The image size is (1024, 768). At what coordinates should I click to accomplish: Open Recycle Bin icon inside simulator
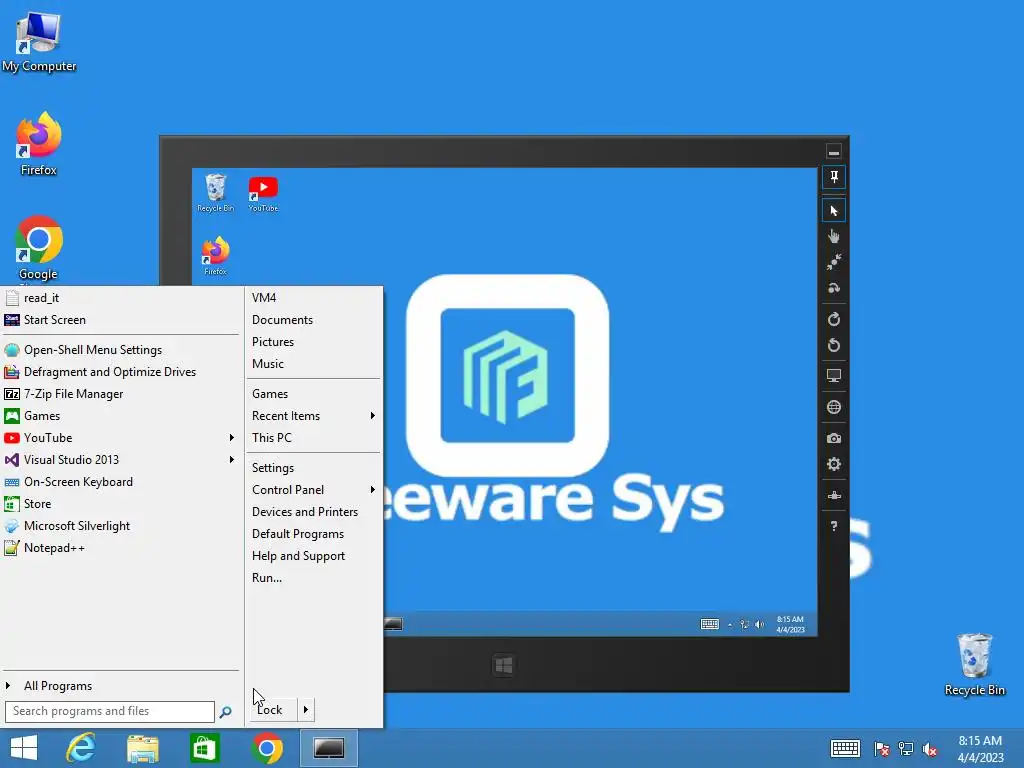(216, 193)
